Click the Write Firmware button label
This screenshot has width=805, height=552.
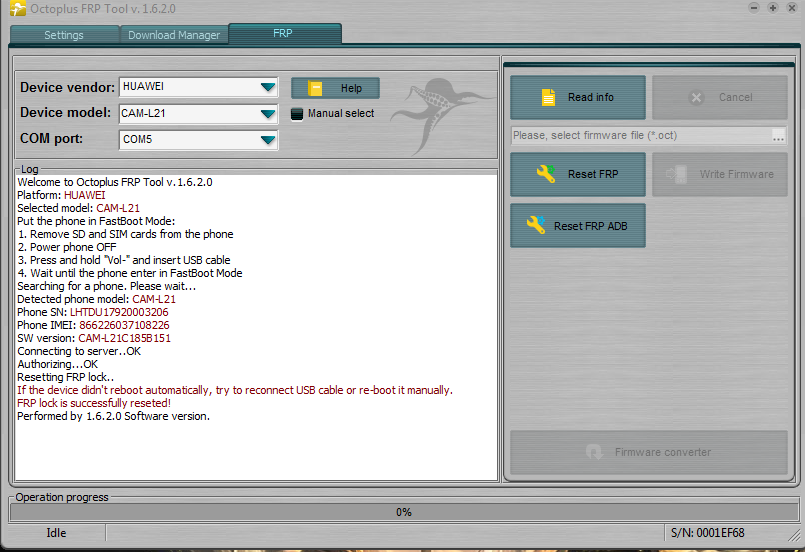[736, 174]
